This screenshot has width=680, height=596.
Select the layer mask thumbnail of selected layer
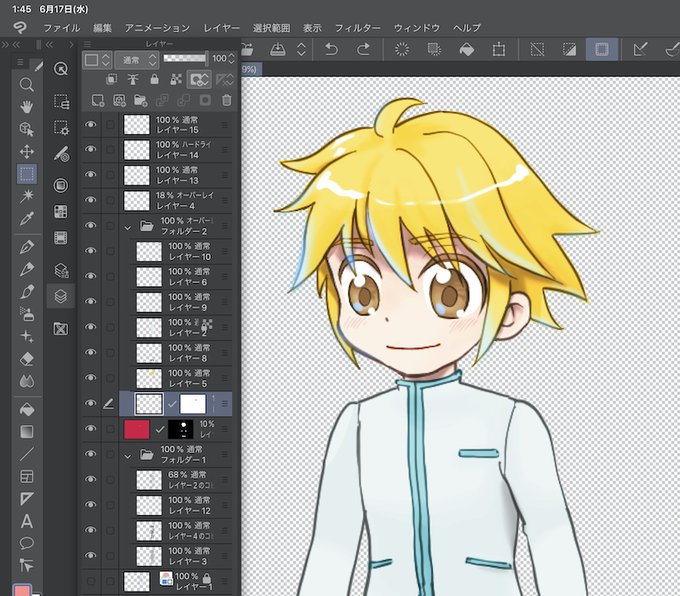[193, 404]
